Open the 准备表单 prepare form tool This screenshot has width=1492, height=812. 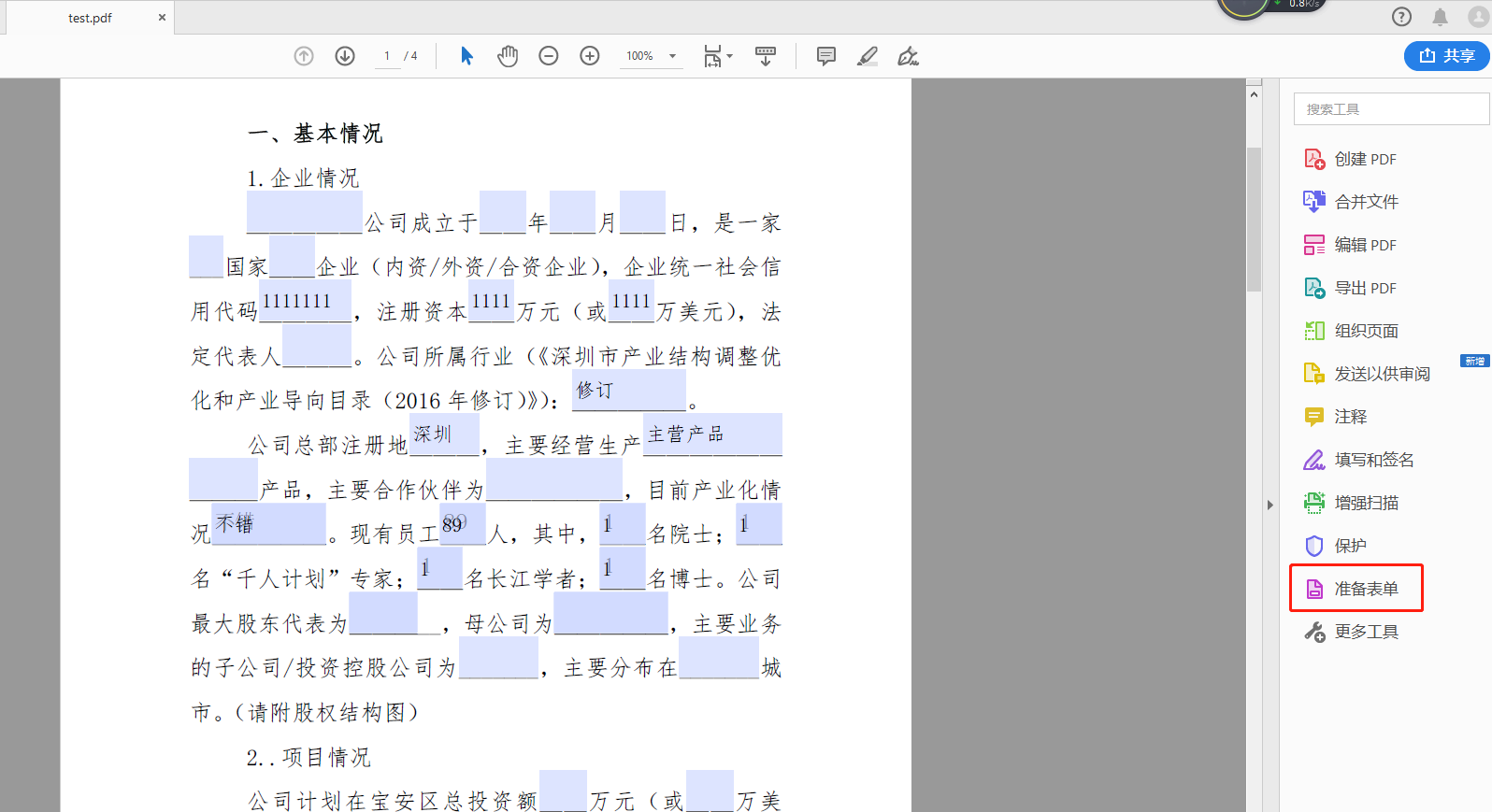point(1356,589)
